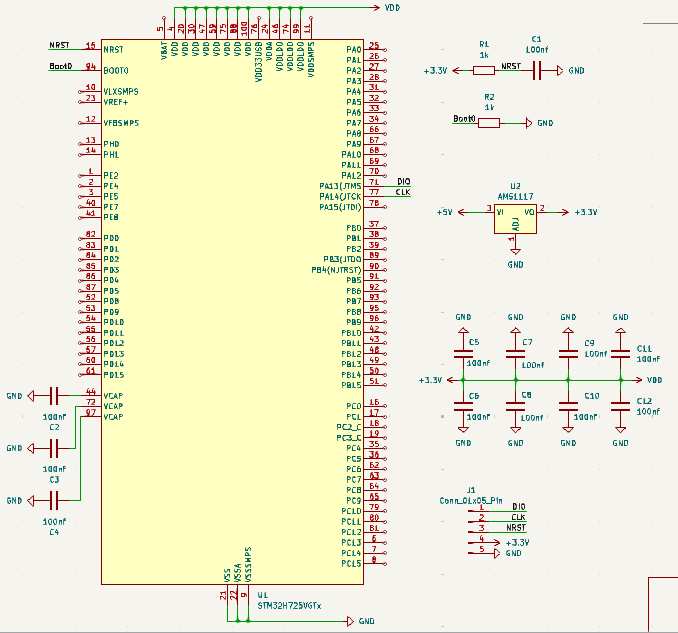Select the Boot0 label left of R2
The image size is (678, 633).
coord(464,118)
